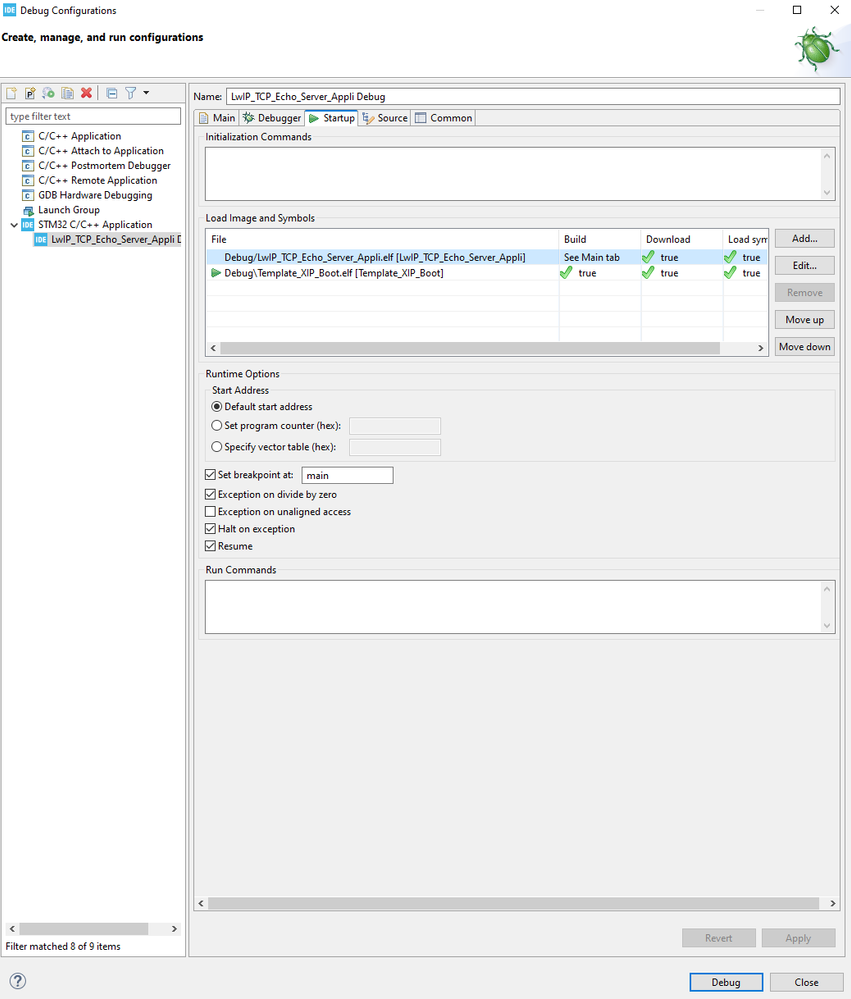Click the Close button
The width and height of the screenshot is (851, 999).
pyautogui.click(x=806, y=982)
